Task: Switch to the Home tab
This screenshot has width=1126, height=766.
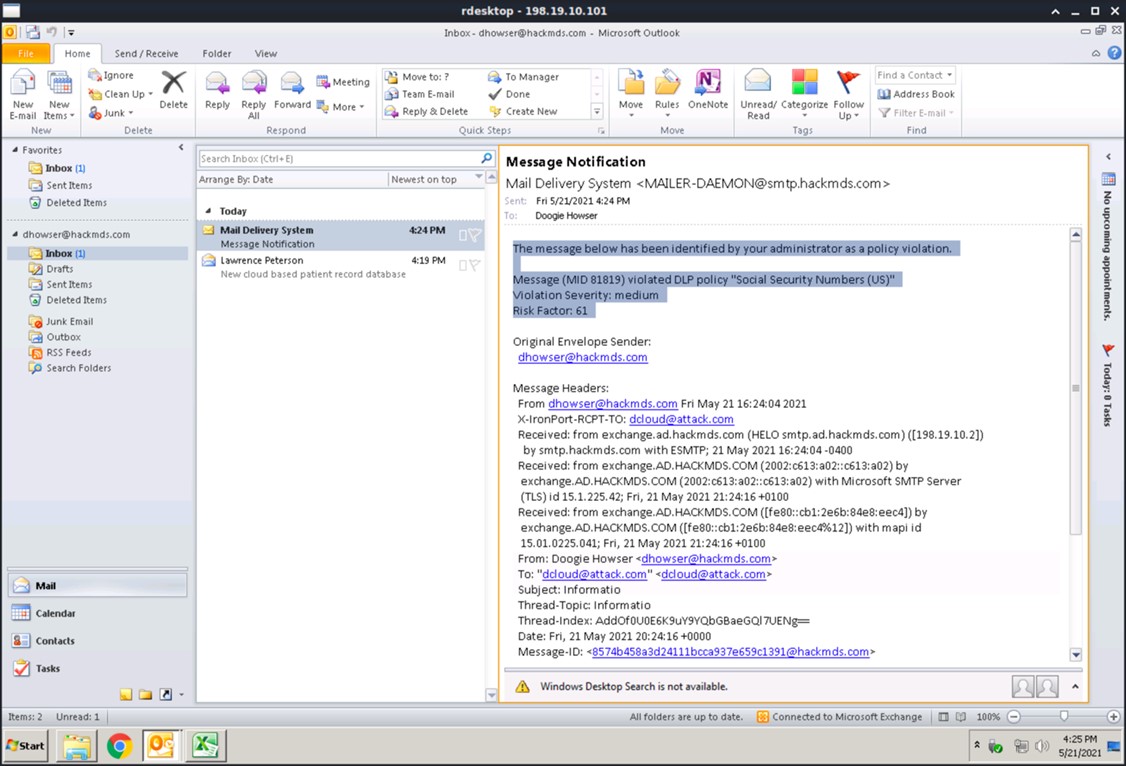Action: coord(78,54)
